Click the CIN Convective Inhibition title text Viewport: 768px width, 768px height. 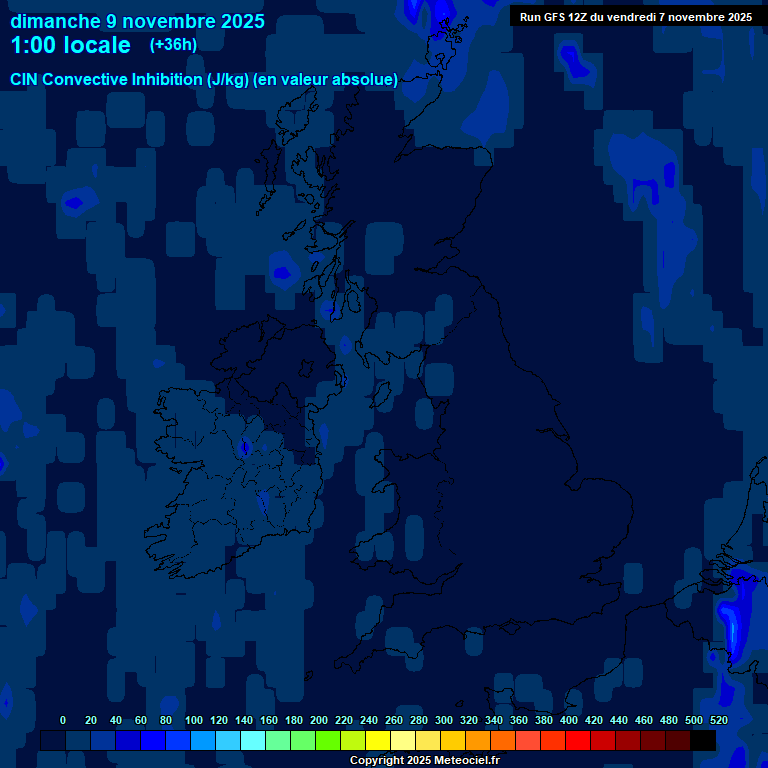(x=204, y=79)
